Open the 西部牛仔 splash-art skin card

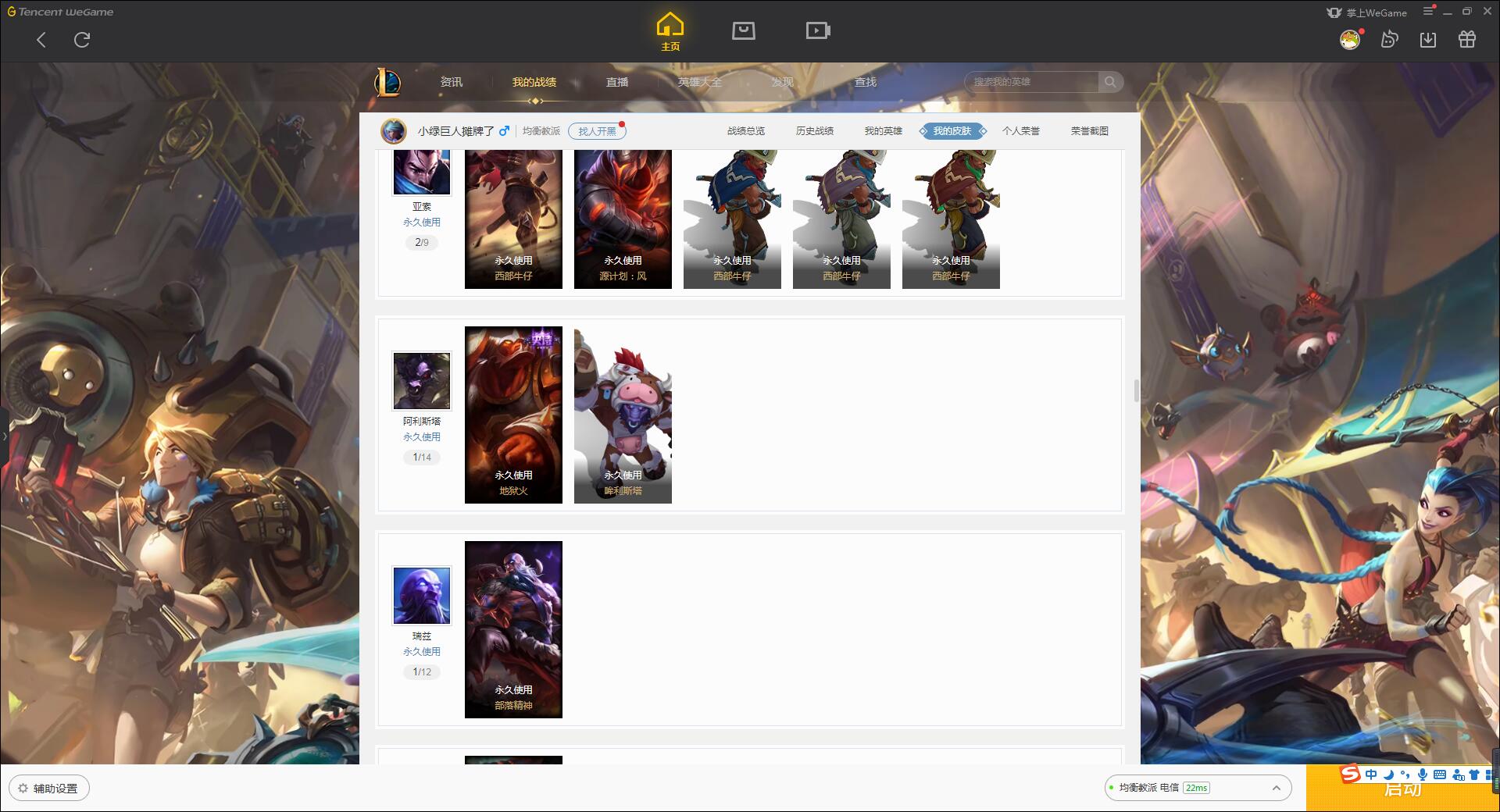(x=513, y=219)
